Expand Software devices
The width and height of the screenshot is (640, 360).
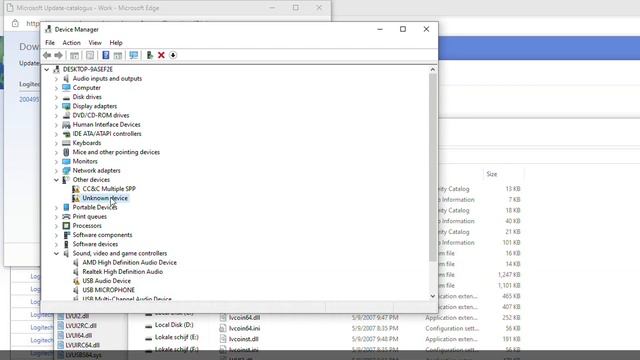[x=56, y=244]
